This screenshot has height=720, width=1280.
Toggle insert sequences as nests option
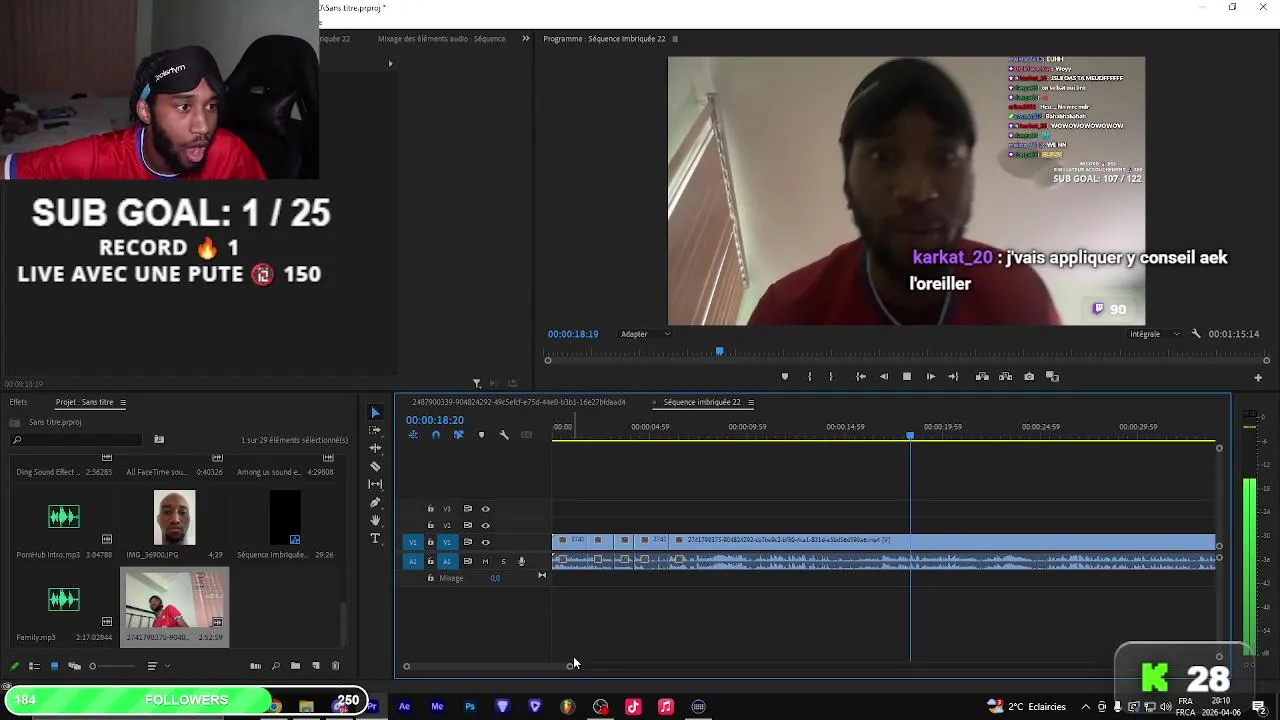(x=412, y=435)
